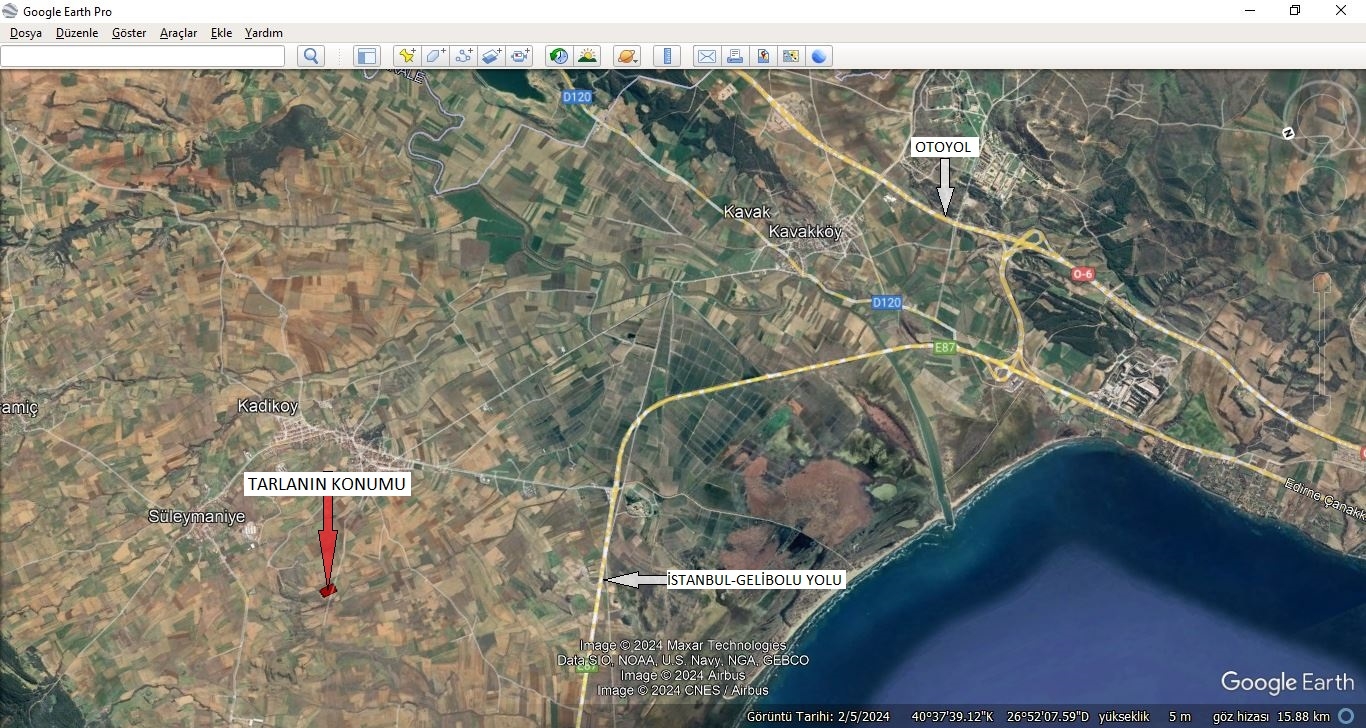Image resolution: width=1366 pixels, height=728 pixels.
Task: Expand the Ekle menu
Action: coord(221,33)
